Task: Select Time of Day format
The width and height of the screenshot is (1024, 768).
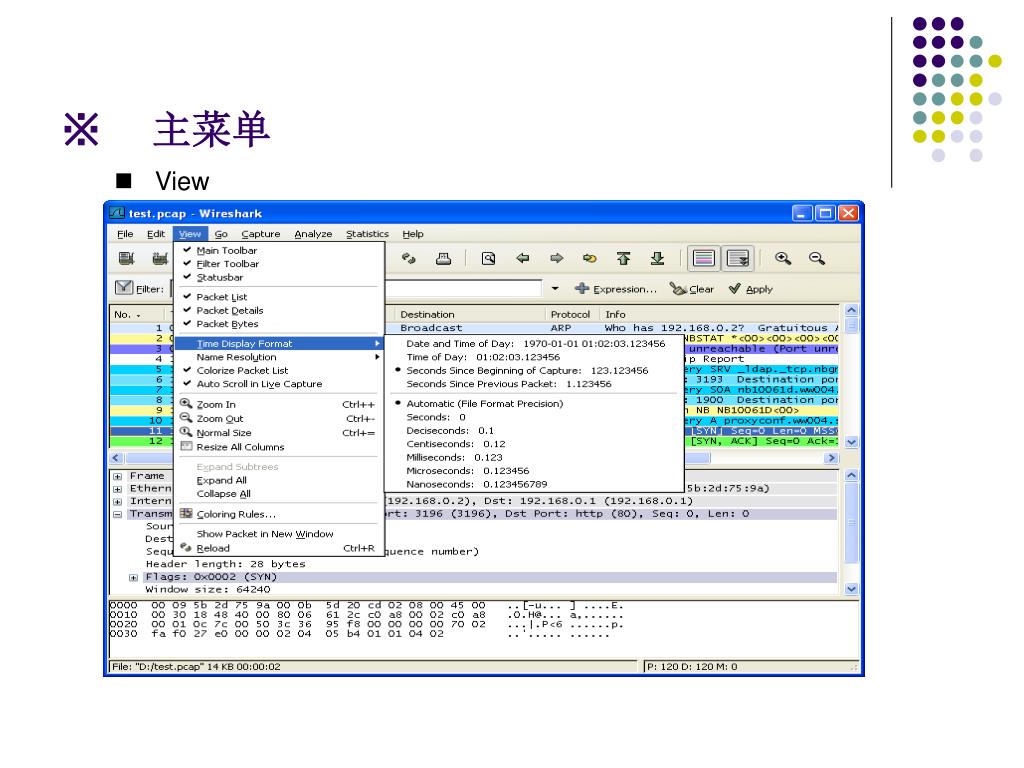Action: point(483,357)
